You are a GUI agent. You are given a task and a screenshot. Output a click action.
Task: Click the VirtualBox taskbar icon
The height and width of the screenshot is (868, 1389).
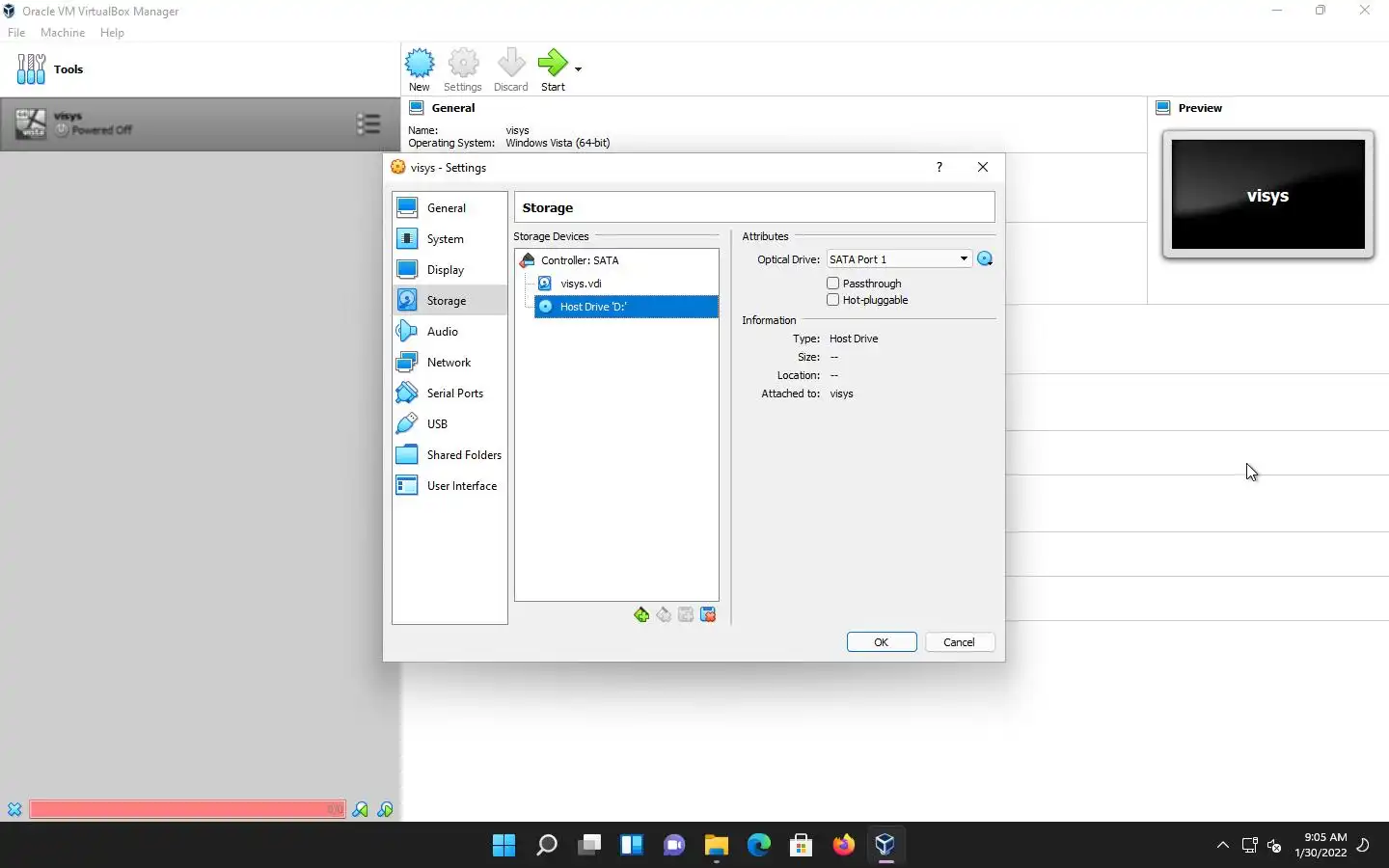coord(885,845)
